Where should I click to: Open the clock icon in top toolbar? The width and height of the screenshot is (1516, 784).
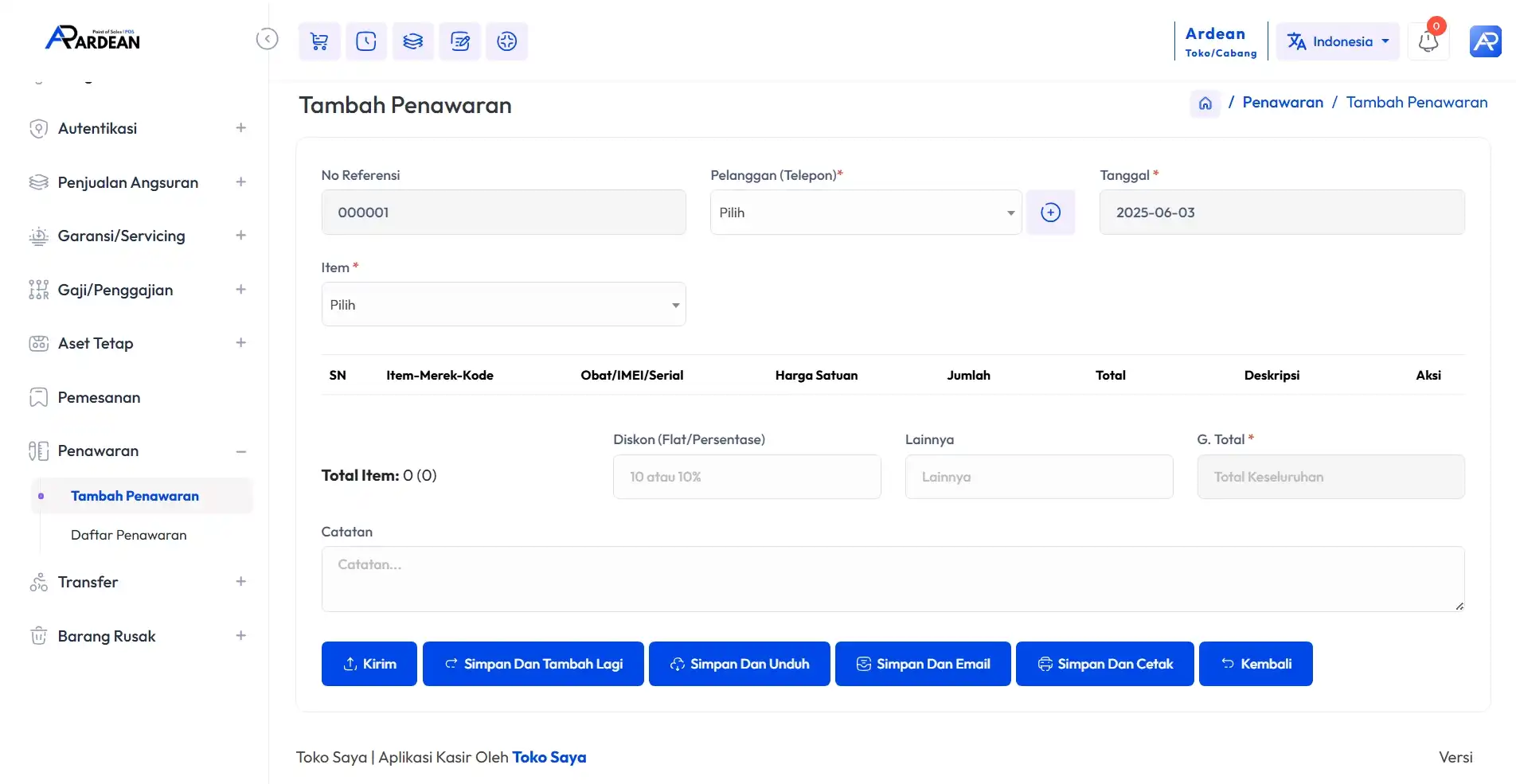point(366,41)
